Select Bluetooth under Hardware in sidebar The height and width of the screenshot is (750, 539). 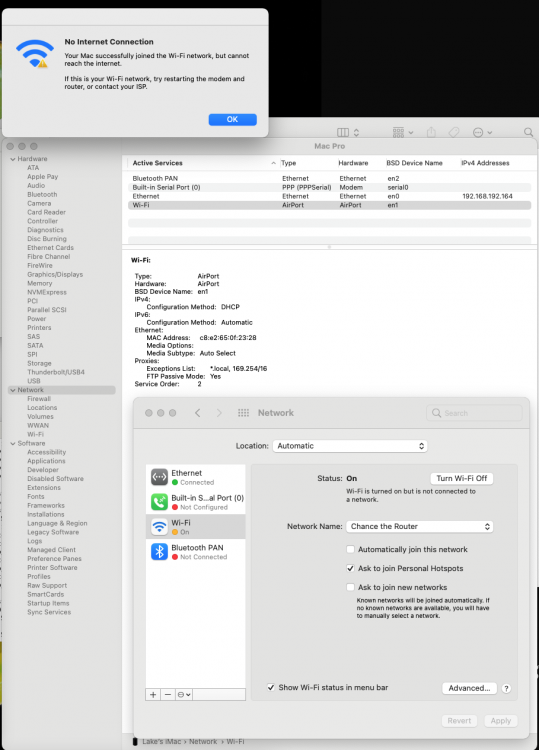[42, 194]
